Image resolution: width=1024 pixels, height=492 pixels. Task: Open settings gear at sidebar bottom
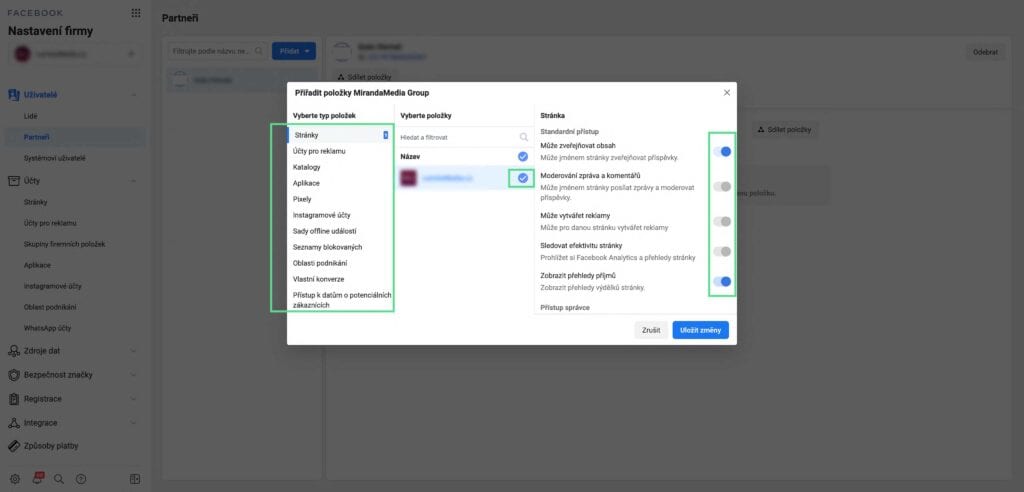pyautogui.click(x=15, y=479)
